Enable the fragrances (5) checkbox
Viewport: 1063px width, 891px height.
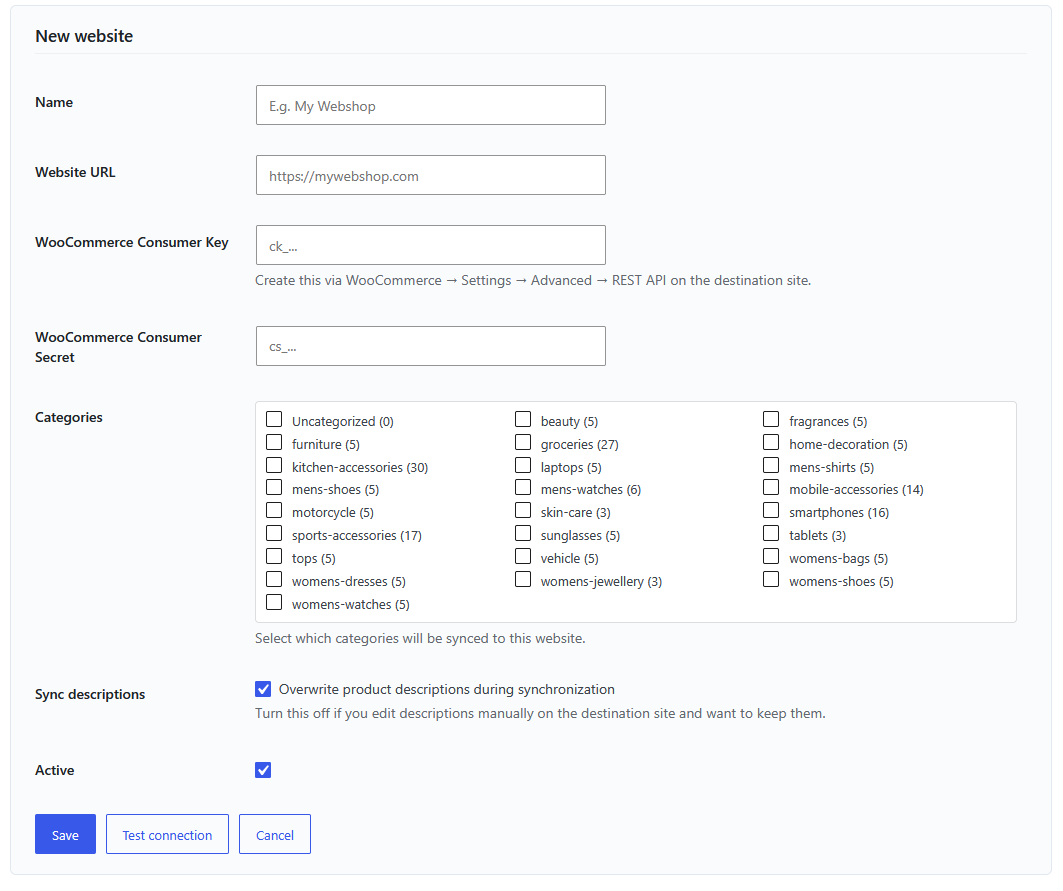pyautogui.click(x=771, y=420)
